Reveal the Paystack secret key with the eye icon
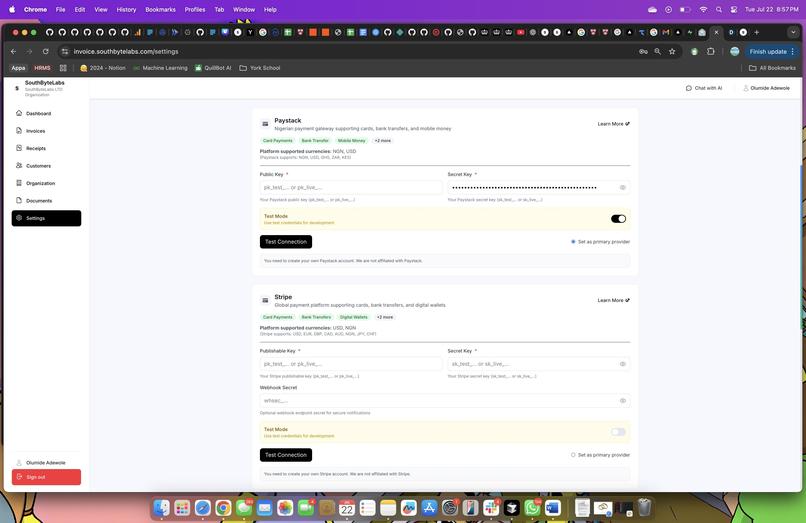The image size is (806, 523). point(622,187)
